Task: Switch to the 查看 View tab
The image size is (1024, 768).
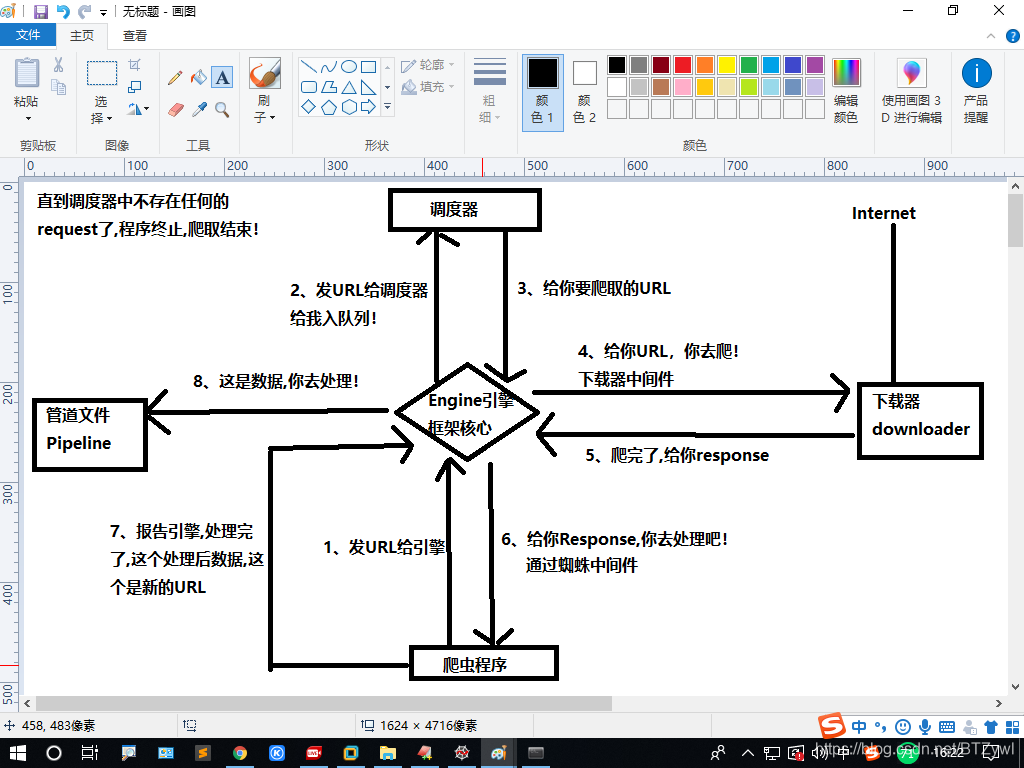Action: point(135,36)
